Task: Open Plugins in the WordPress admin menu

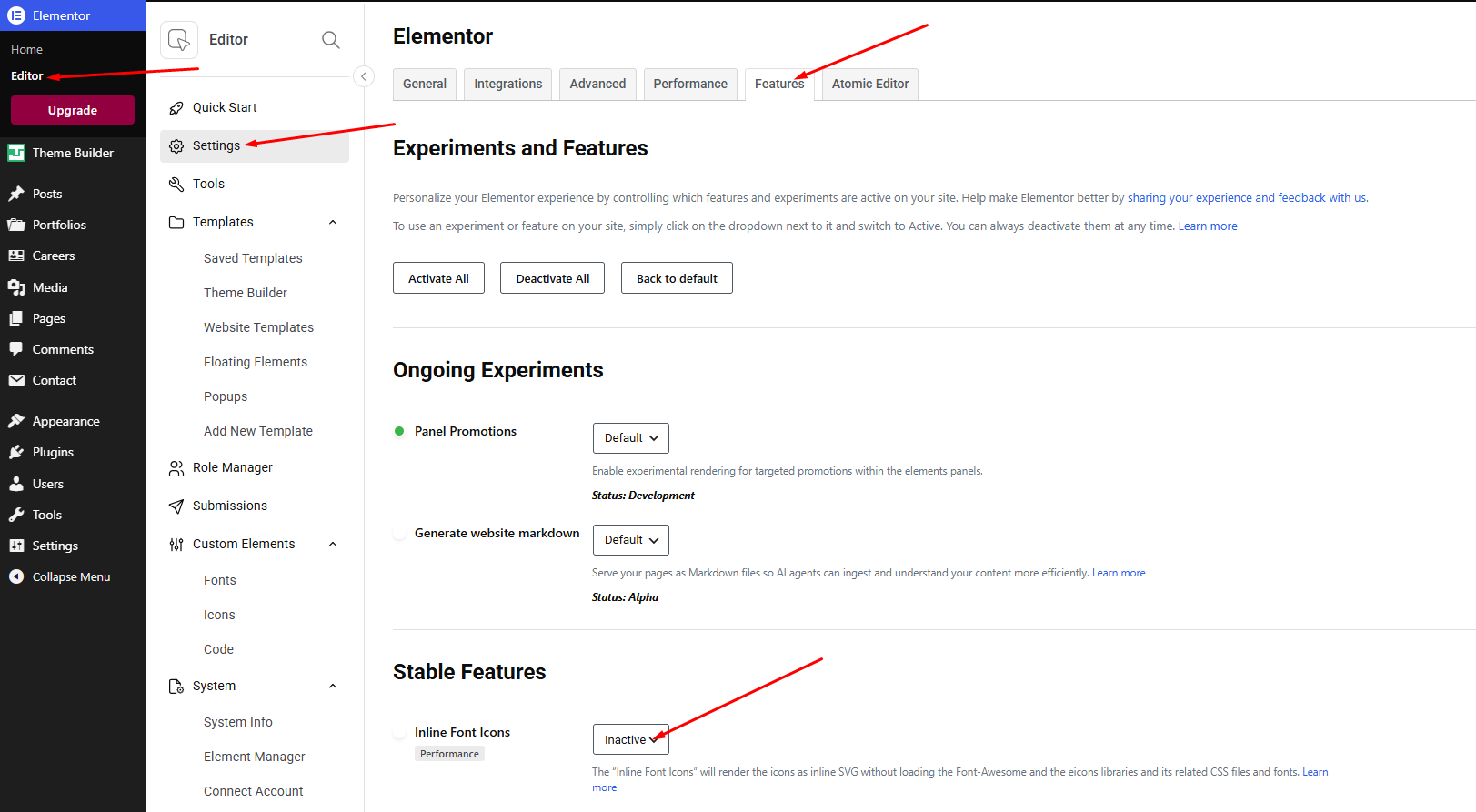Action: click(53, 452)
